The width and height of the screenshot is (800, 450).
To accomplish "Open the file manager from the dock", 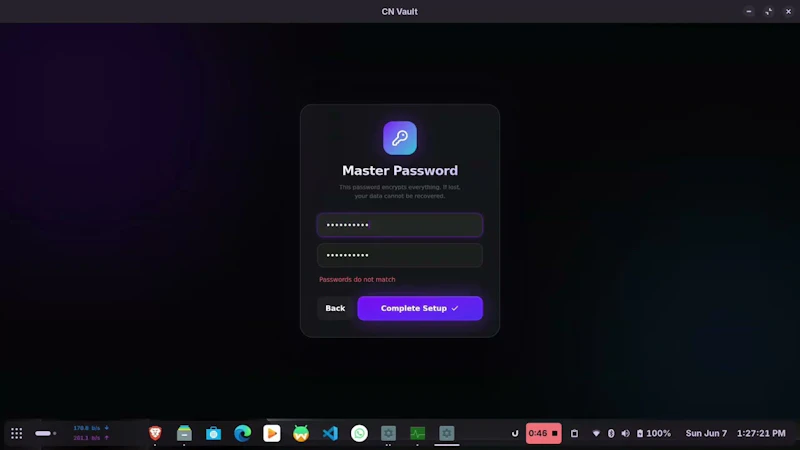I will click(x=184, y=433).
